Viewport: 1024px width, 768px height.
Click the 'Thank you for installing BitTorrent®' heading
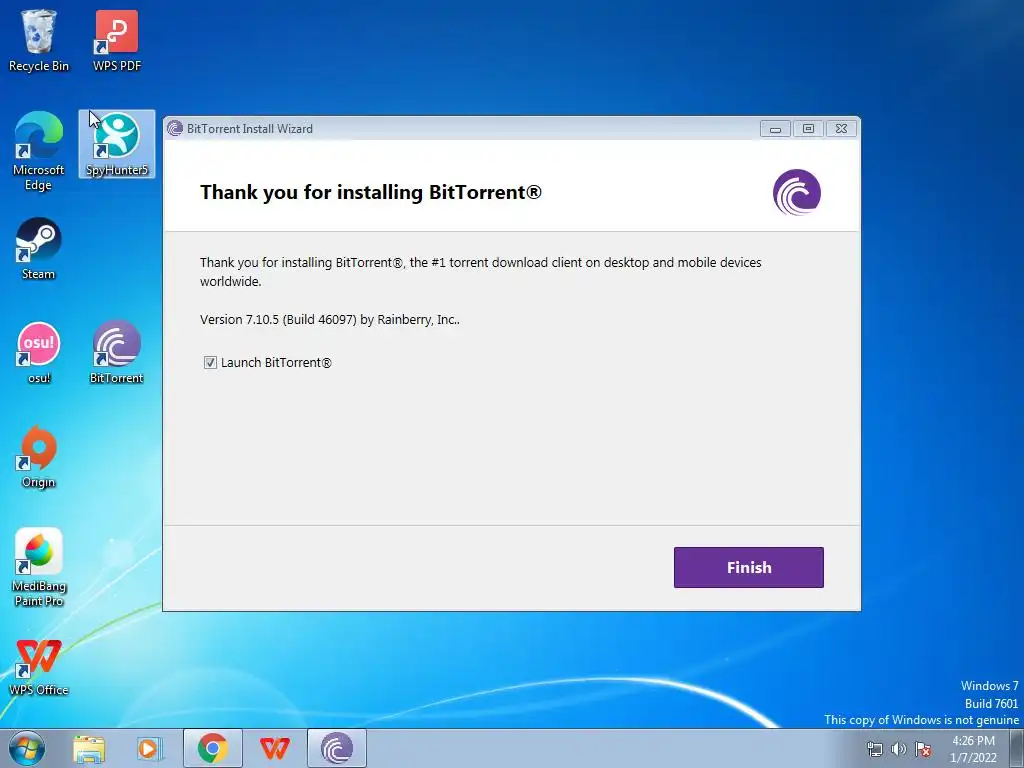(371, 193)
